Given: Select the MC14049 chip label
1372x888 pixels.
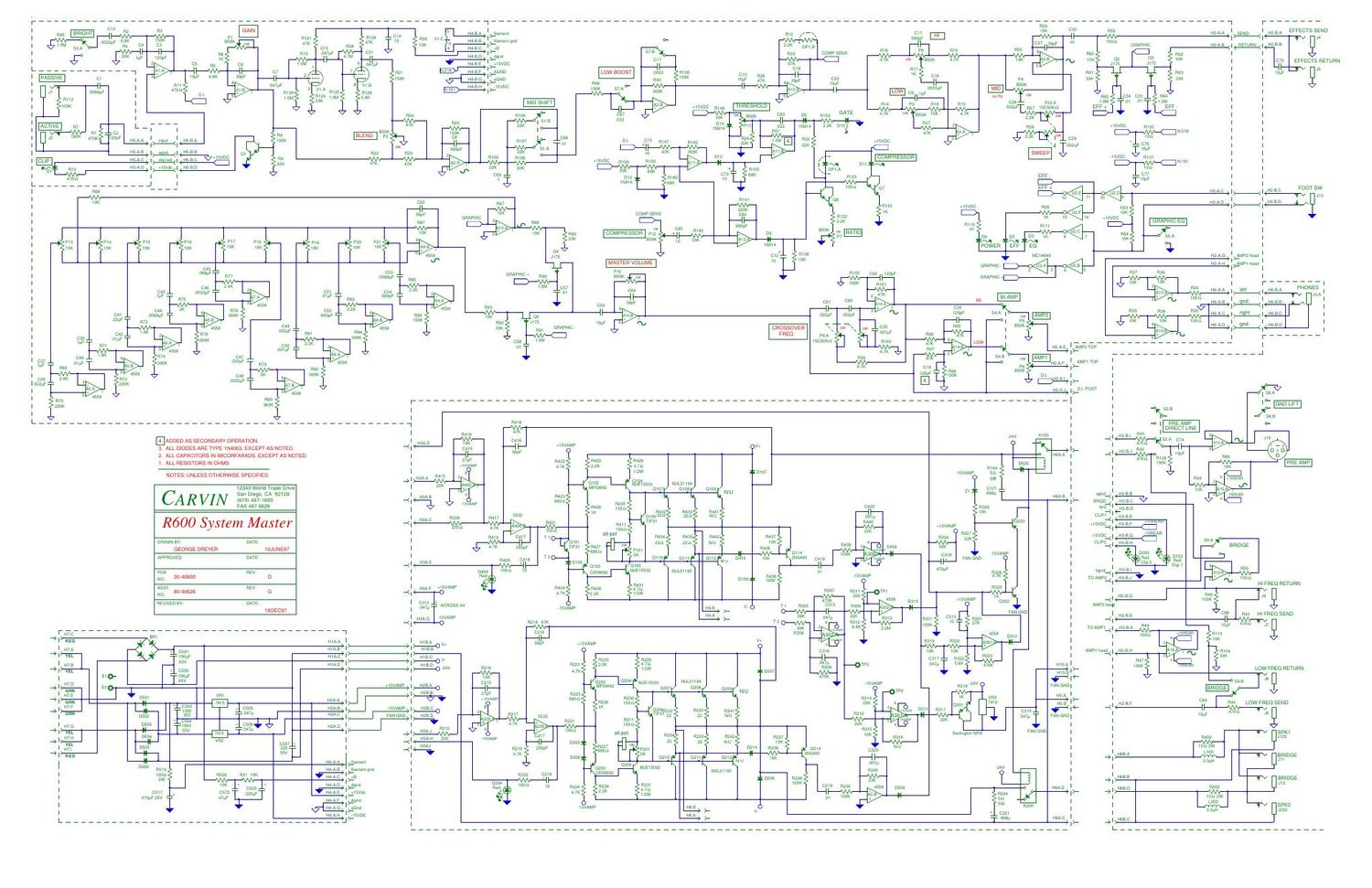Looking at the screenshot, I should (x=1041, y=256).
